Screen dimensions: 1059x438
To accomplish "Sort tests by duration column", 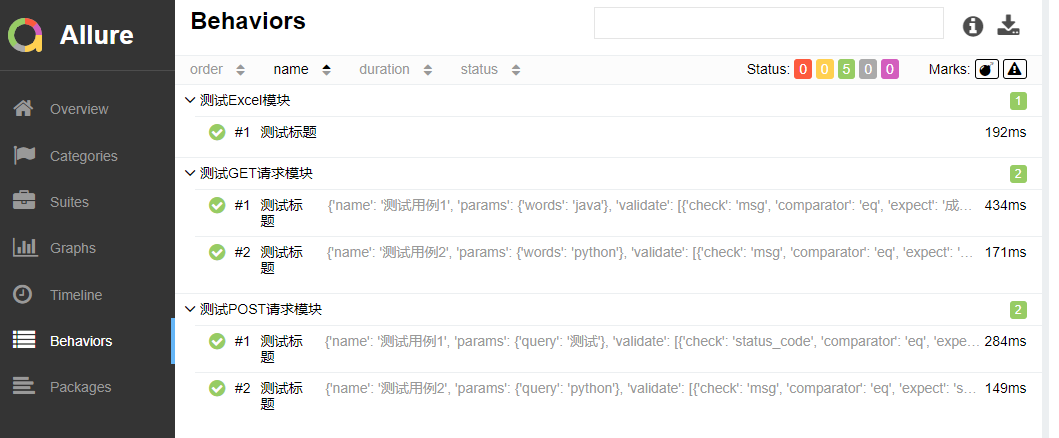I will pos(395,70).
